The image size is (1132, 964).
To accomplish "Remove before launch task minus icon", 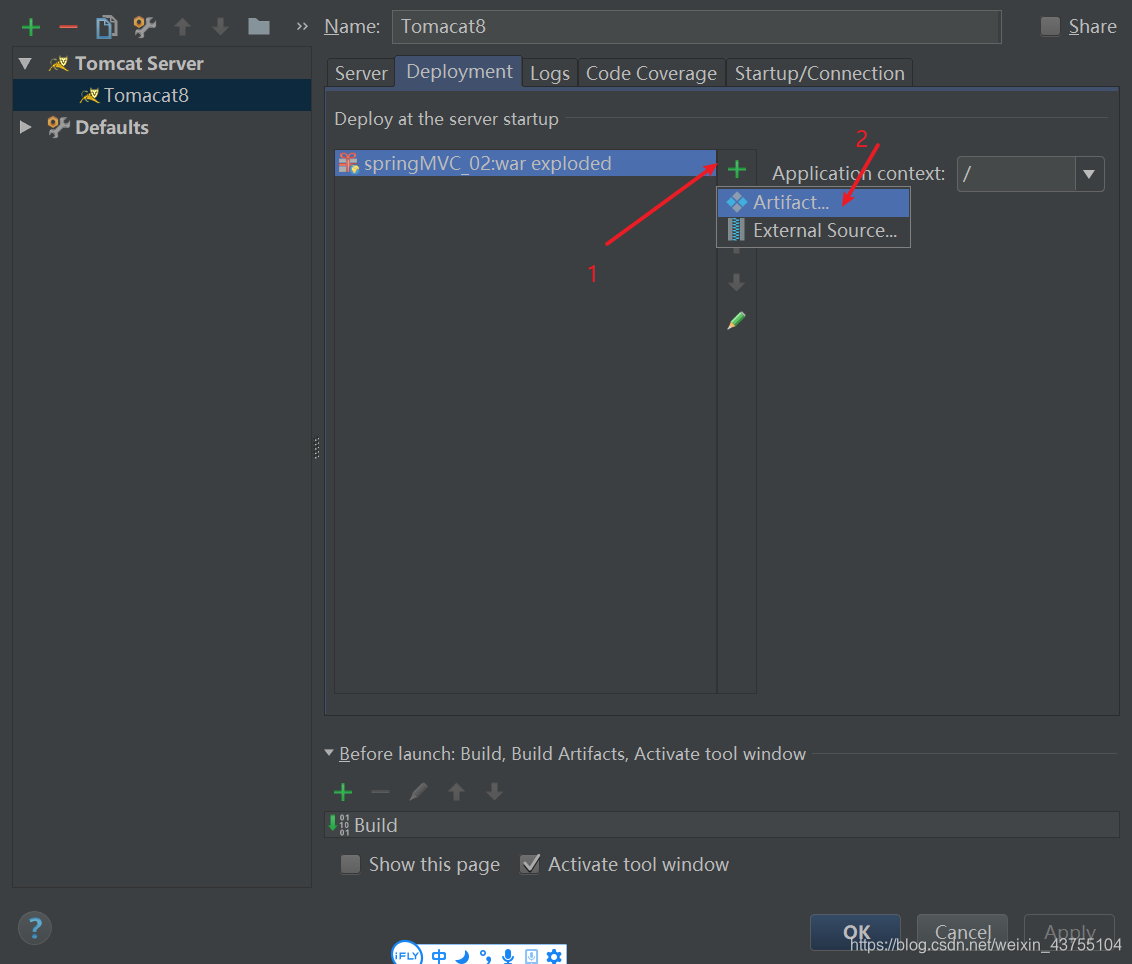I will [380, 792].
